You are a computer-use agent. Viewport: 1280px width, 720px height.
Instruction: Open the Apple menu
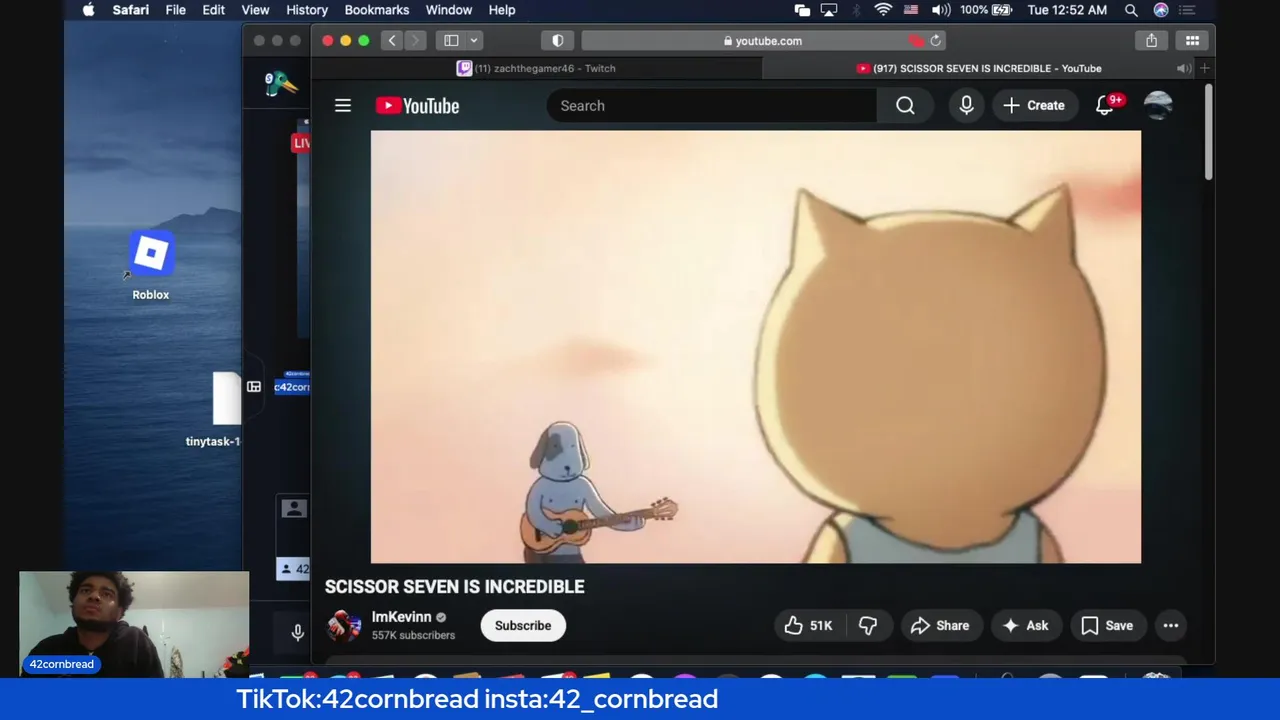pos(88,10)
